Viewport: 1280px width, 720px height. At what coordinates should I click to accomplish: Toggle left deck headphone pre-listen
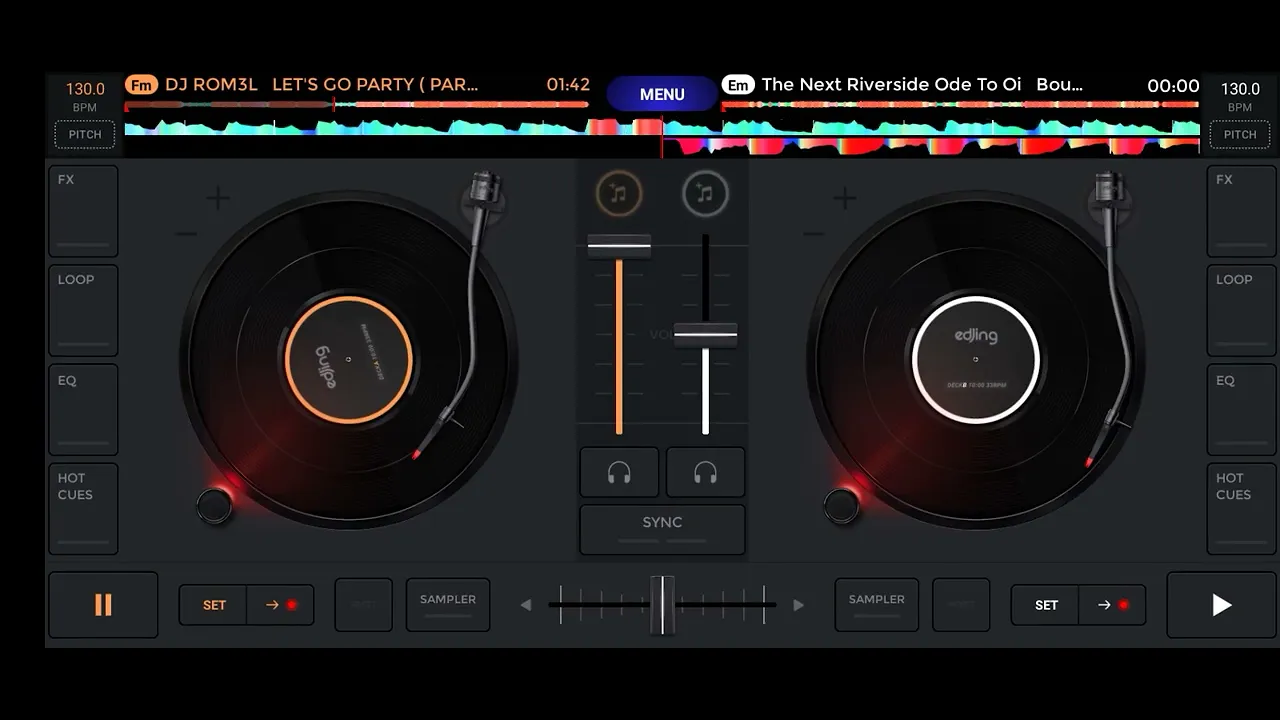(x=619, y=472)
